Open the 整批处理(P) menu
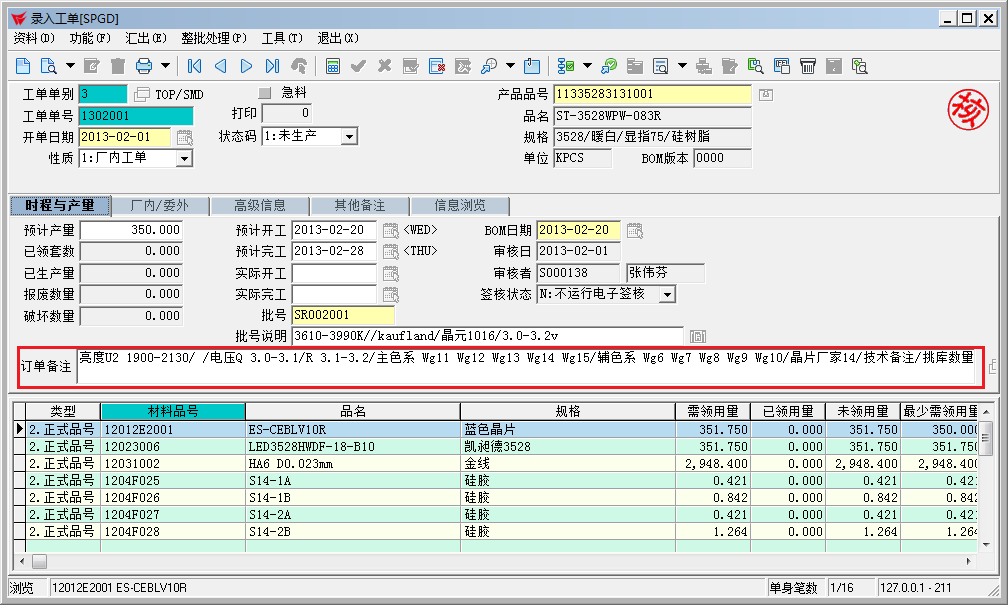 pyautogui.click(x=213, y=38)
